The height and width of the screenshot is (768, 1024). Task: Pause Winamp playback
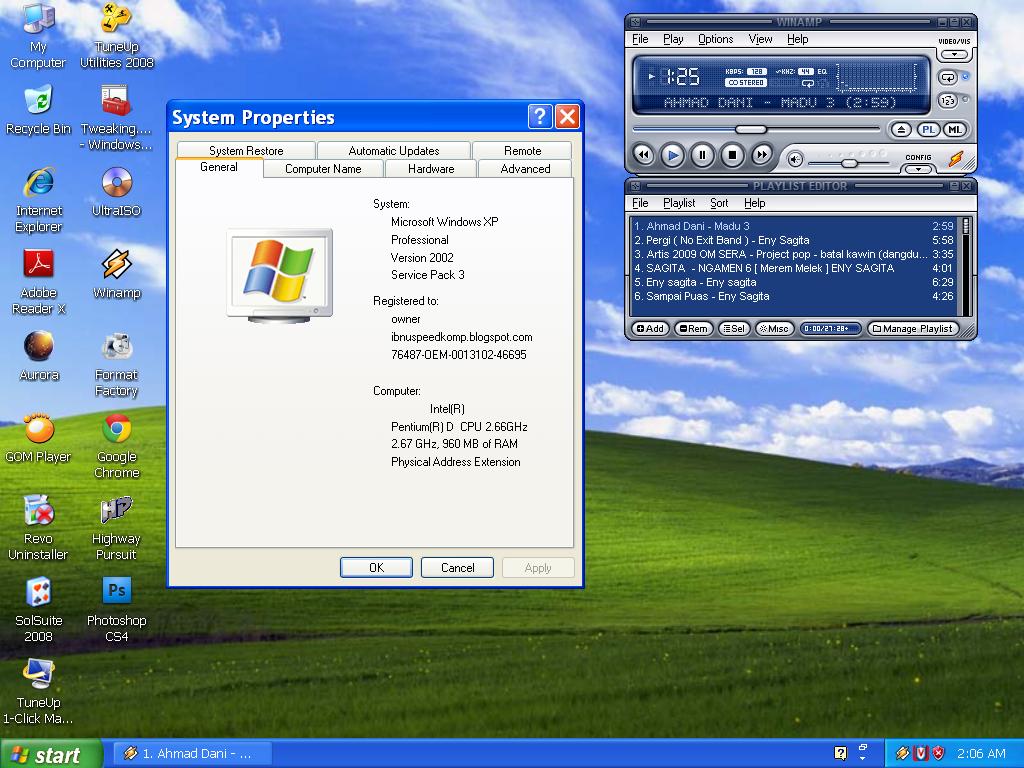click(x=703, y=155)
